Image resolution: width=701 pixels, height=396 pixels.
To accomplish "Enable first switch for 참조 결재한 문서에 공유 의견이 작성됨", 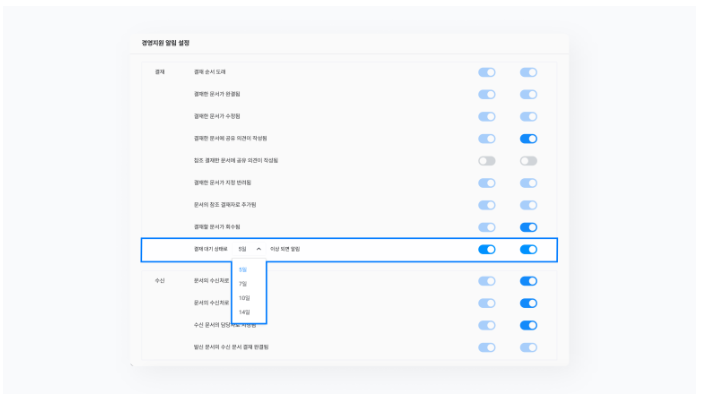I will point(487,161).
